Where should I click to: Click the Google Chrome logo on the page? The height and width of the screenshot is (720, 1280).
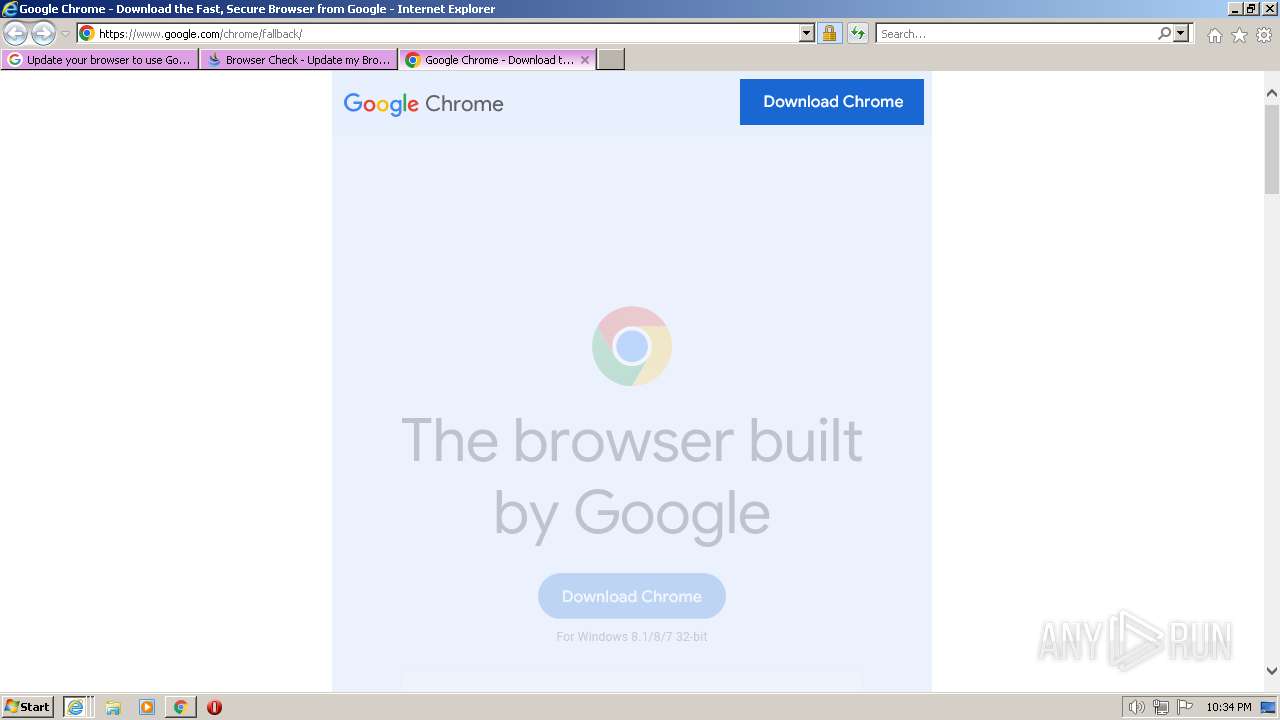pos(423,104)
